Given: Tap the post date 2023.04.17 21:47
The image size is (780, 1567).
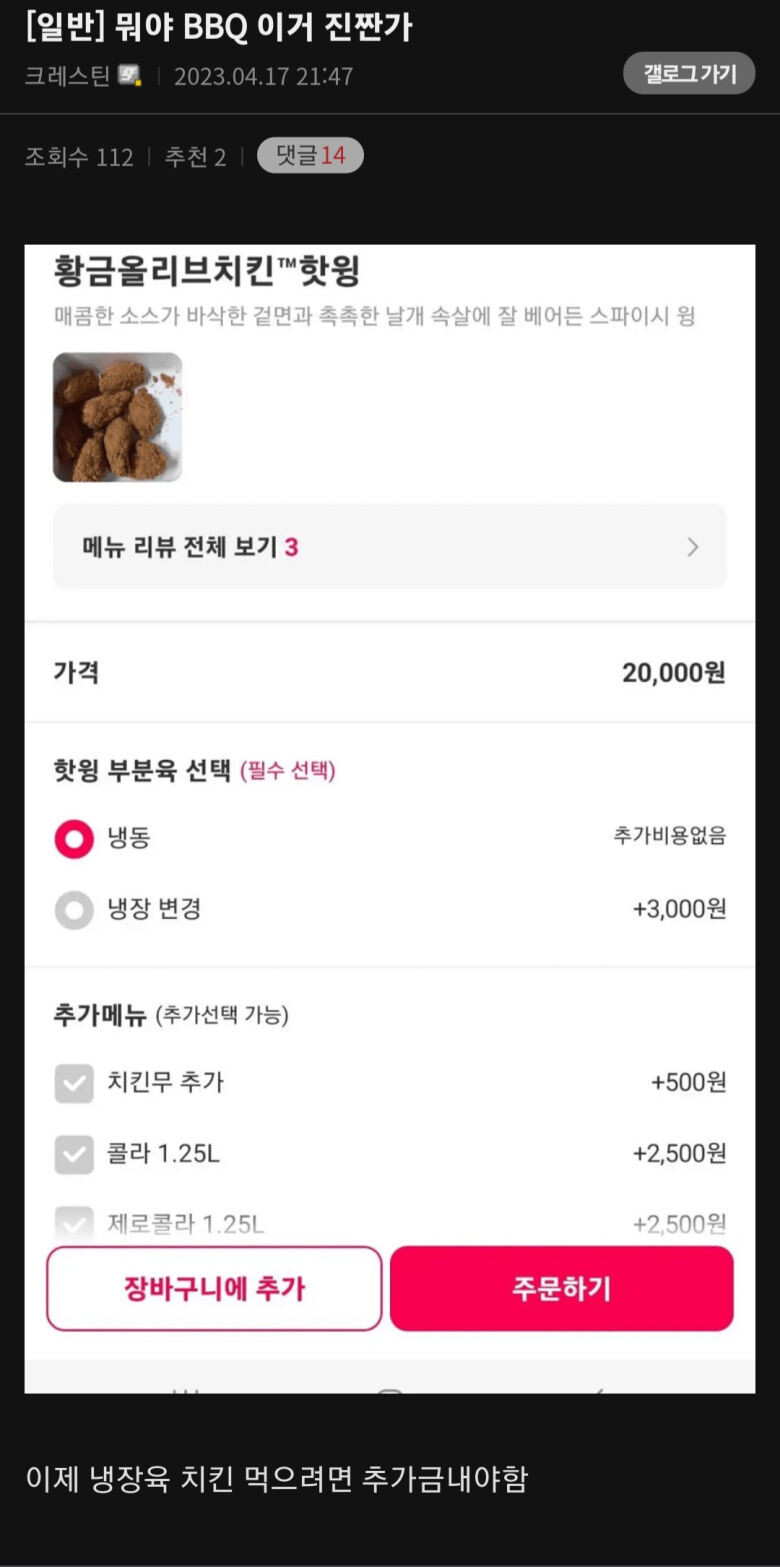Looking at the screenshot, I should pos(263,76).
